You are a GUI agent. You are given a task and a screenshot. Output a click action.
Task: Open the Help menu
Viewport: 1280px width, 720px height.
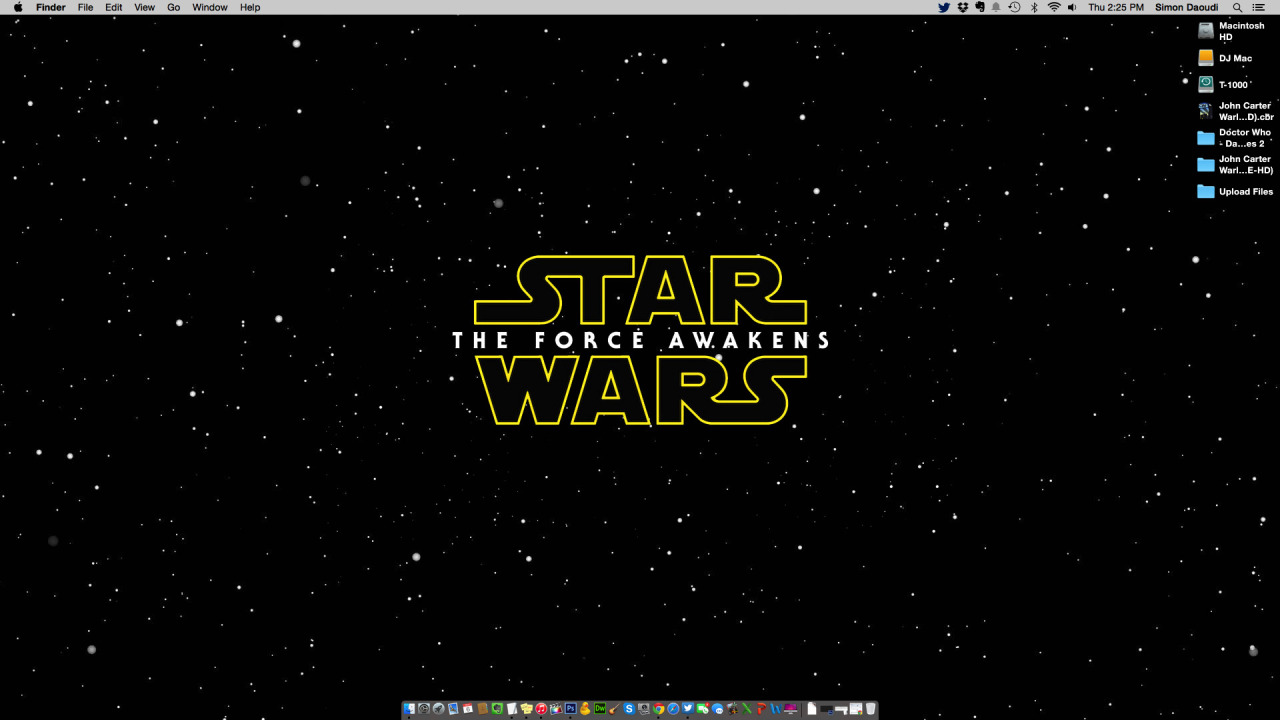(250, 7)
